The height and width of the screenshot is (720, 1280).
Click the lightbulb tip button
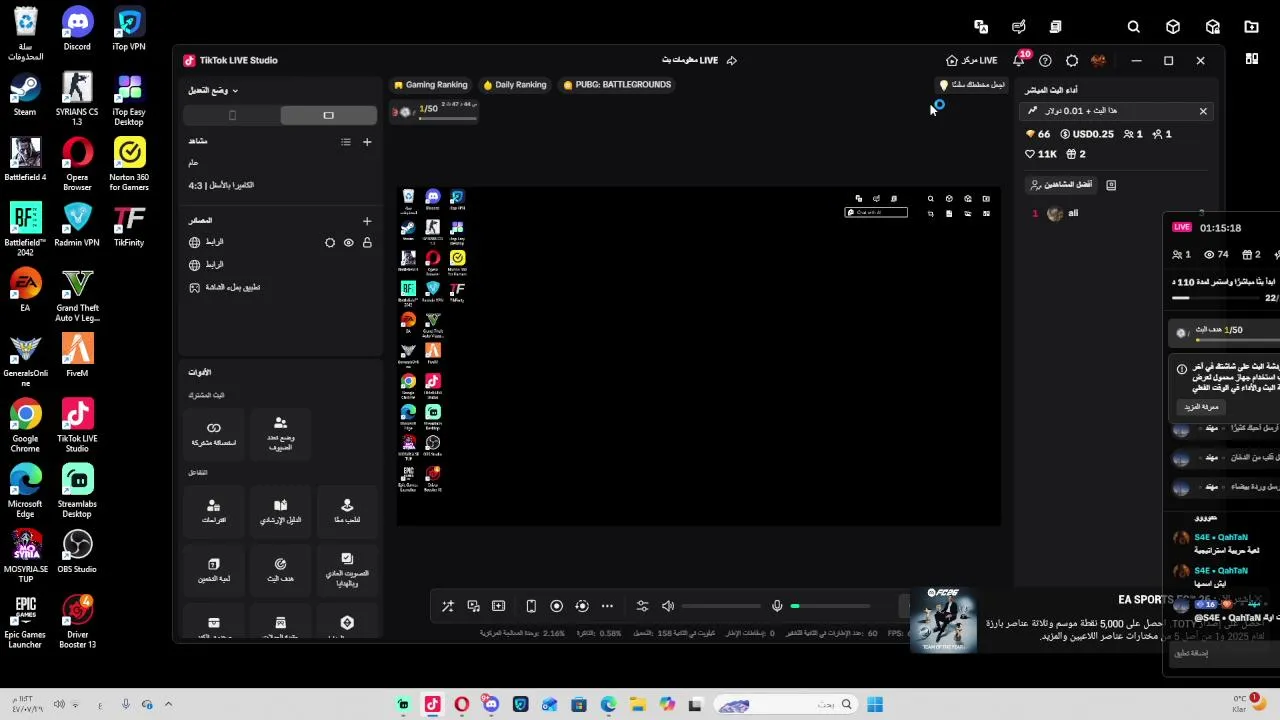pos(973,85)
